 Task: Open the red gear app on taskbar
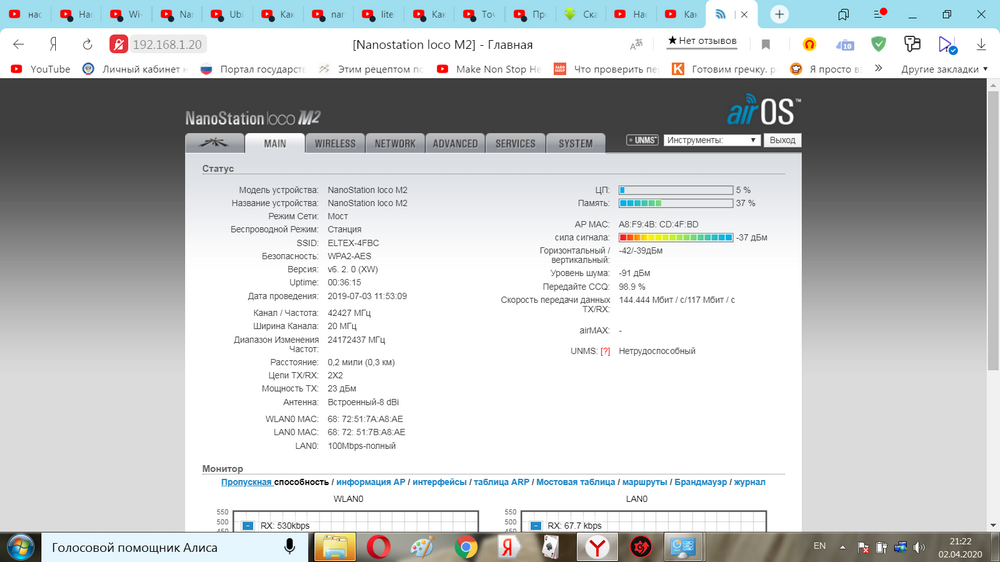click(640, 547)
